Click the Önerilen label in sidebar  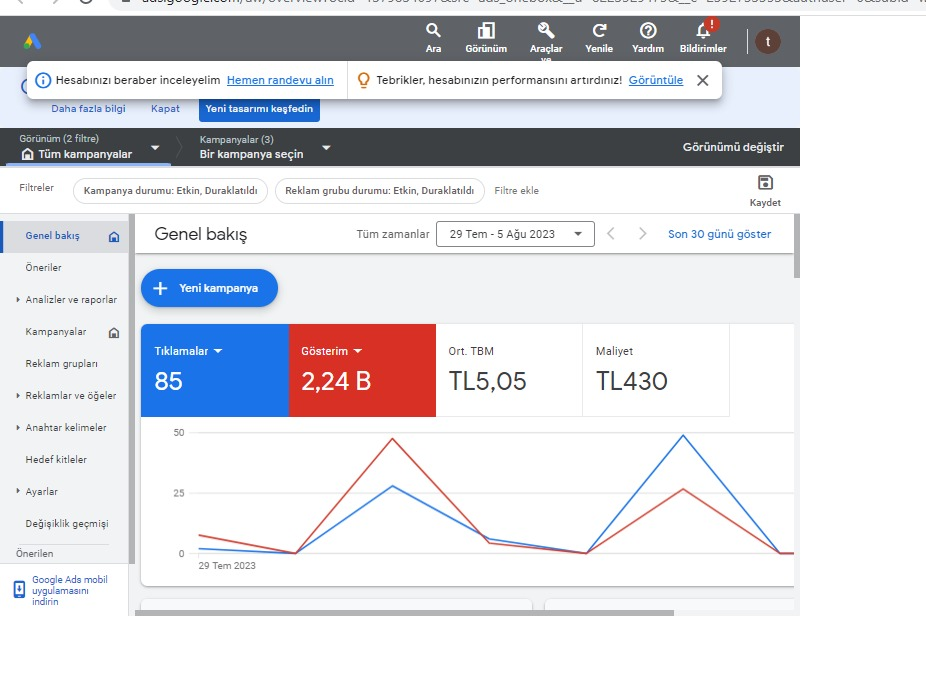pos(34,554)
